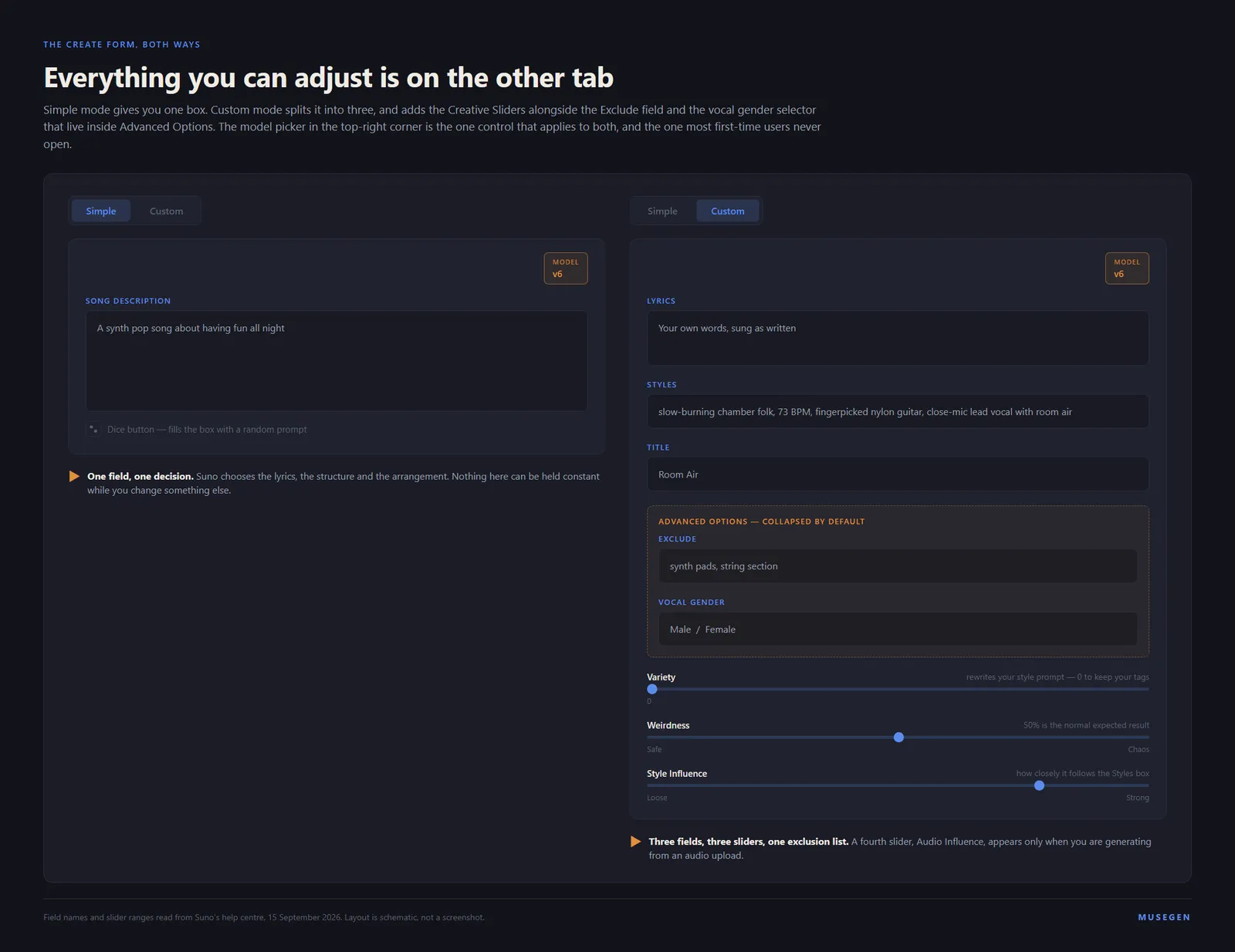Select Custom tab in right panel
Screen dimensions: 1235x952
[x=728, y=211]
